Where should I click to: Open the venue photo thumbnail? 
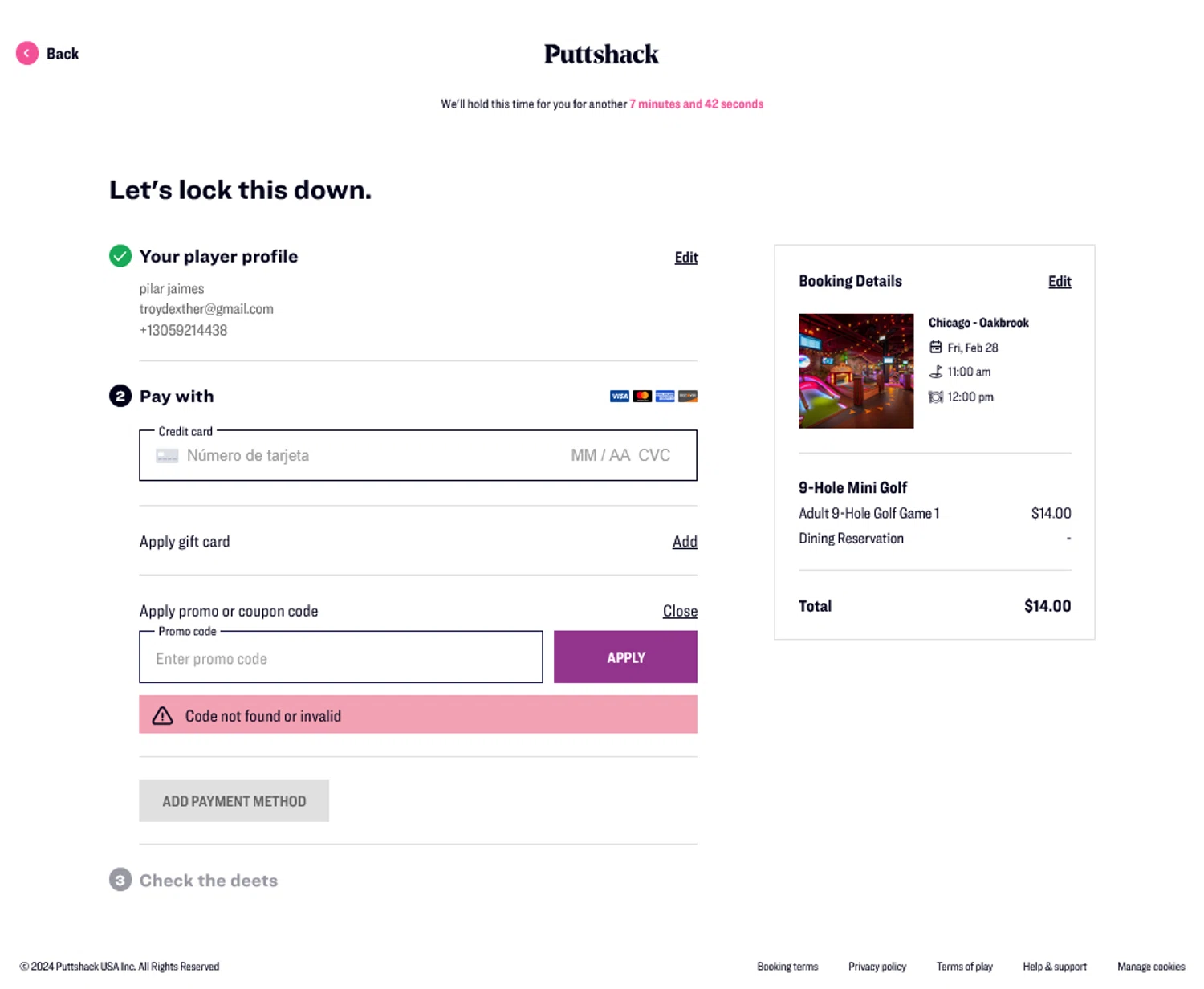coord(856,371)
